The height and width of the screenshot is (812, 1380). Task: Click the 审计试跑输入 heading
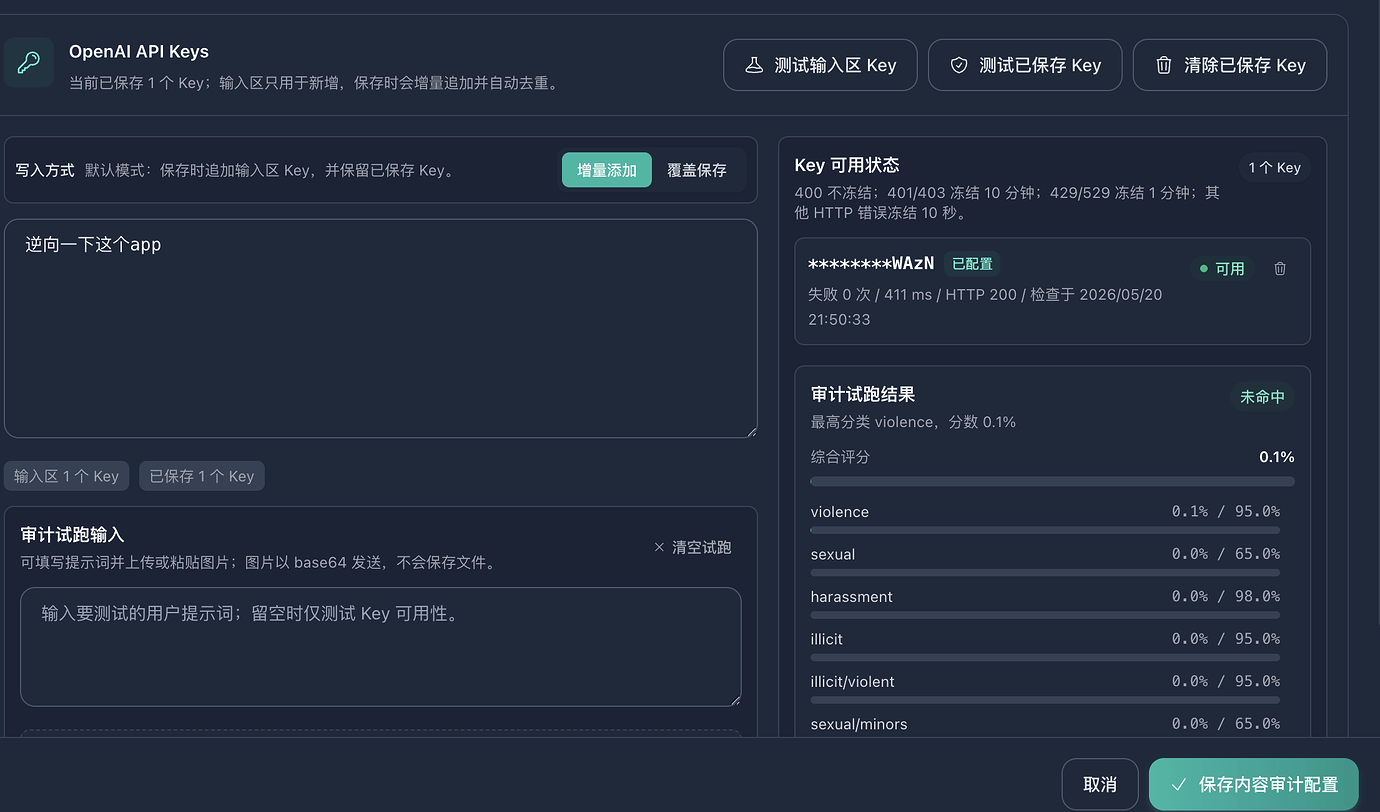[72, 535]
